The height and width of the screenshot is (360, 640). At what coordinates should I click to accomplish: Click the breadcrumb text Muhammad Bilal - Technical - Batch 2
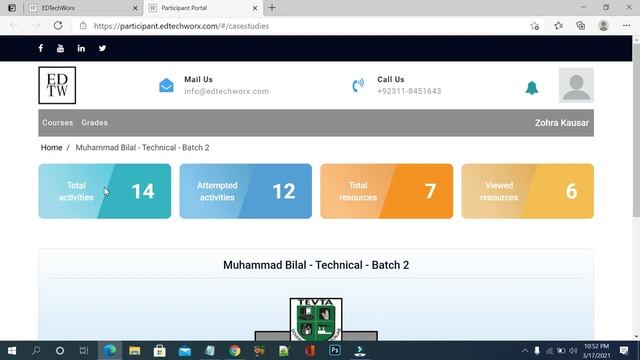pos(142,147)
